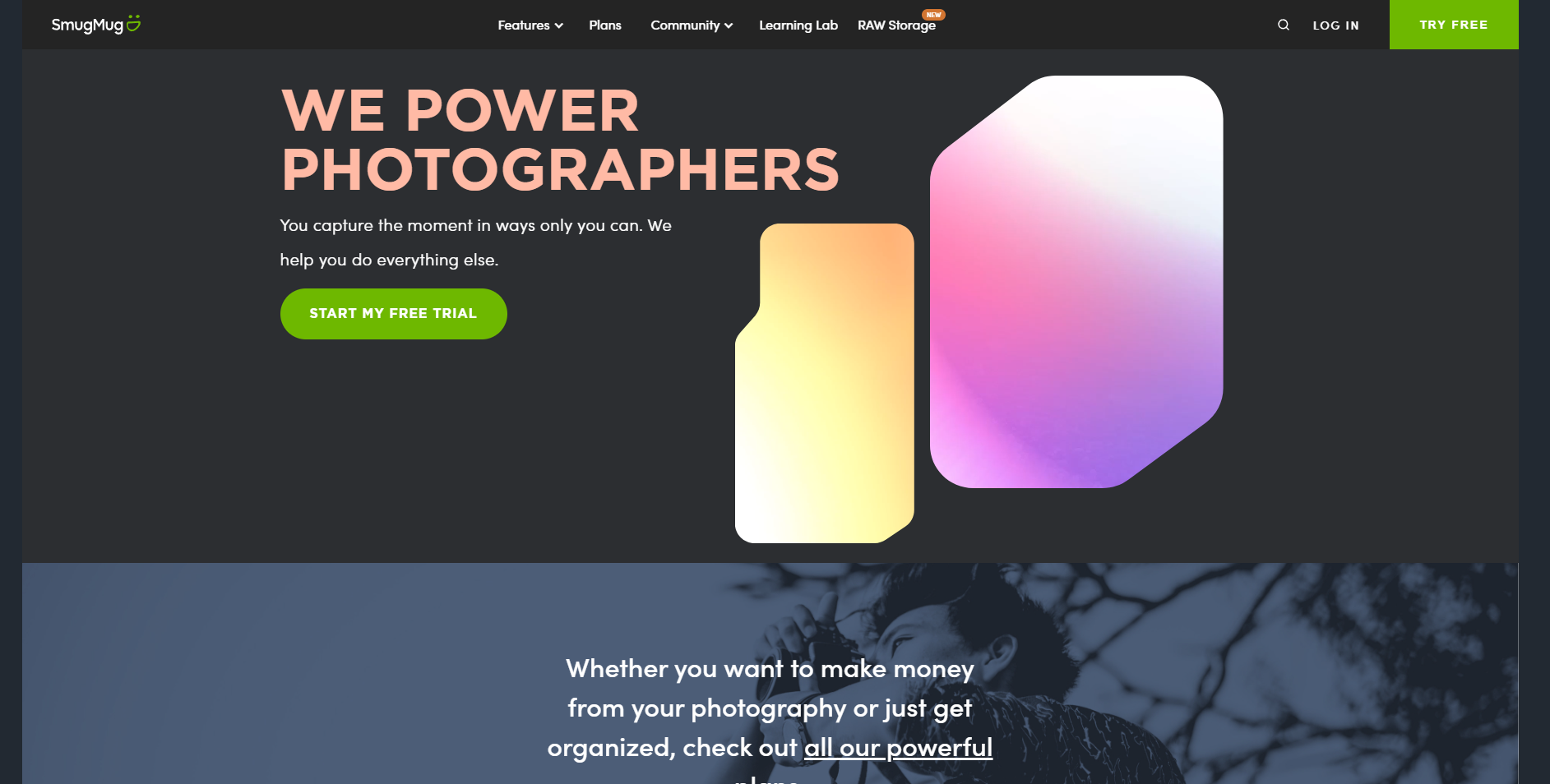
Task: Open the Community menu
Action: pyautogui.click(x=692, y=25)
